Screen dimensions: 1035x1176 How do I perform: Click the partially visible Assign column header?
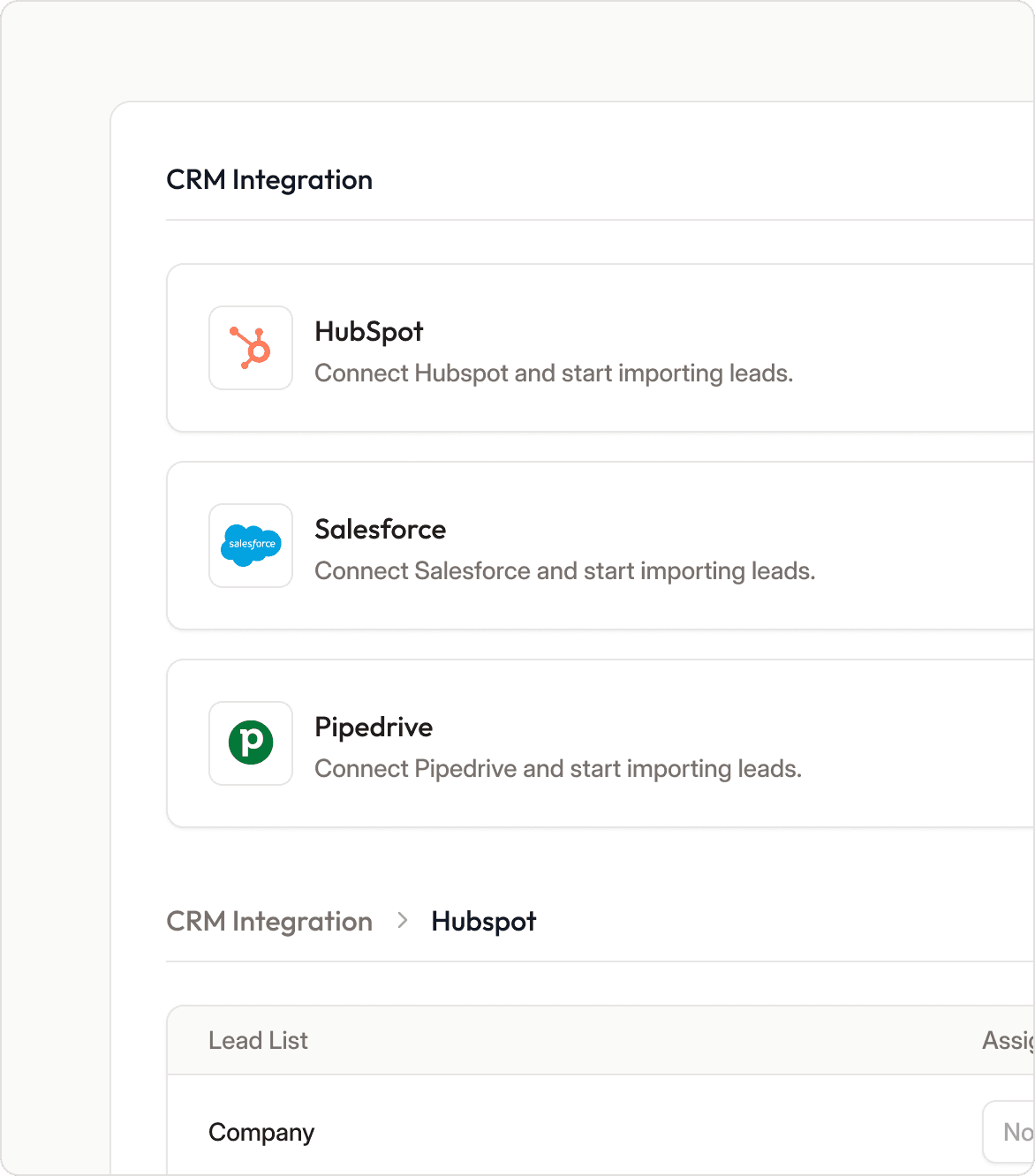[1008, 1041]
